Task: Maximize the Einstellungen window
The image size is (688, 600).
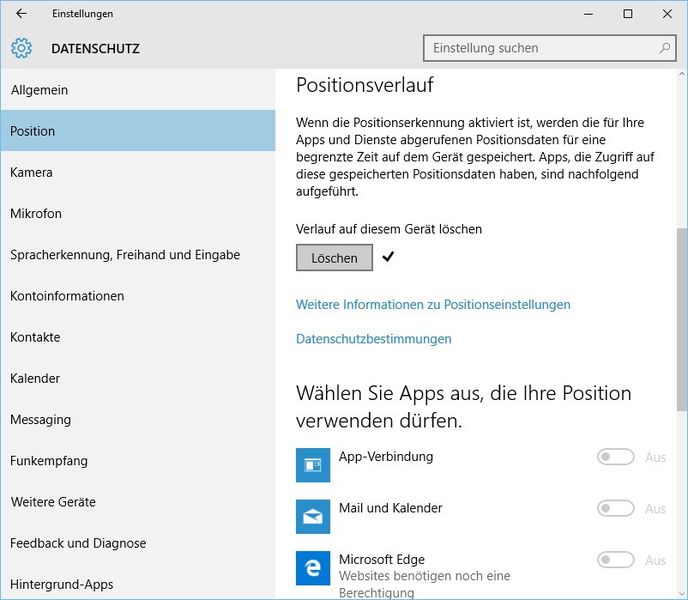Action: [628, 14]
